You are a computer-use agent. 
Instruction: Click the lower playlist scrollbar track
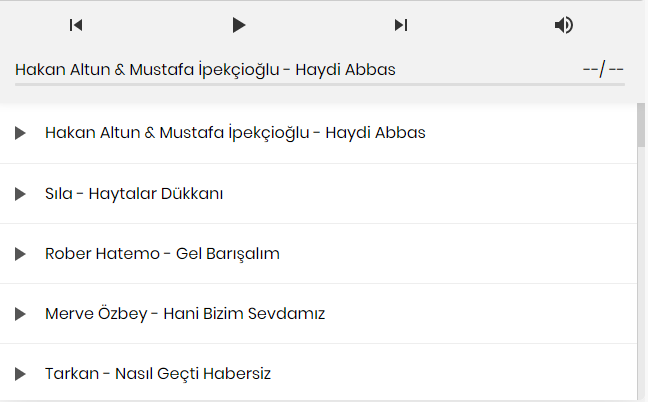coord(641,300)
